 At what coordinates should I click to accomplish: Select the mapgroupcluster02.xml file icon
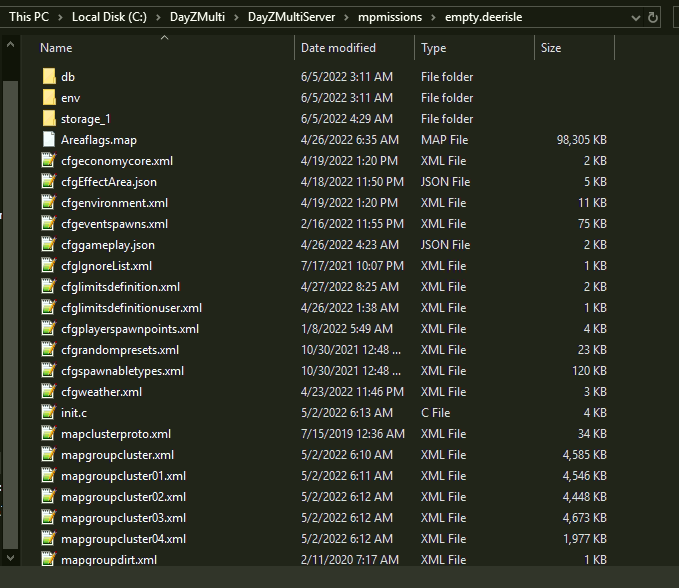(x=49, y=497)
